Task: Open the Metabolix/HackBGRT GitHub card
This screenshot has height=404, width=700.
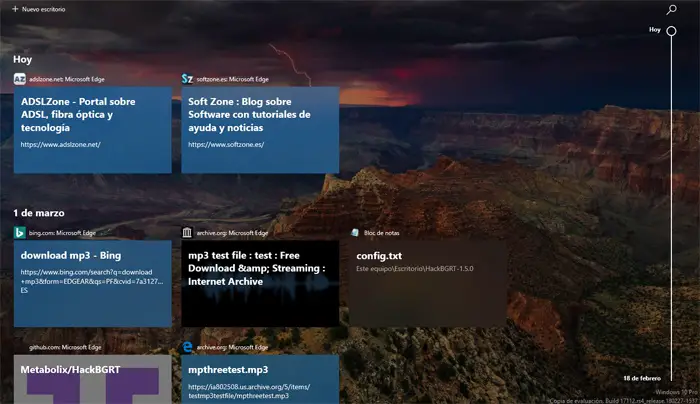Action: pos(92,379)
